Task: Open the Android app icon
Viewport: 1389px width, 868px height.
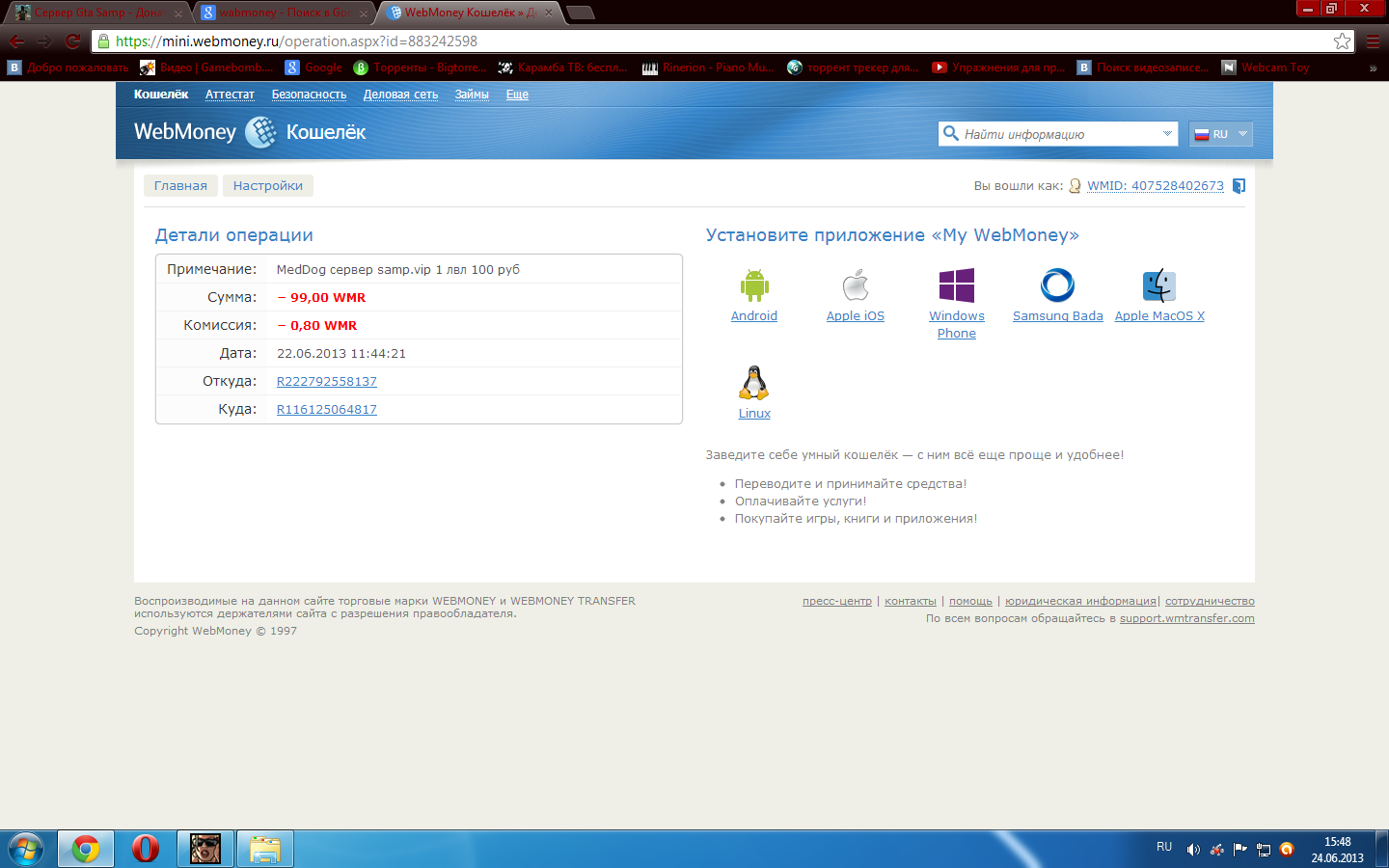Action: coord(754,285)
